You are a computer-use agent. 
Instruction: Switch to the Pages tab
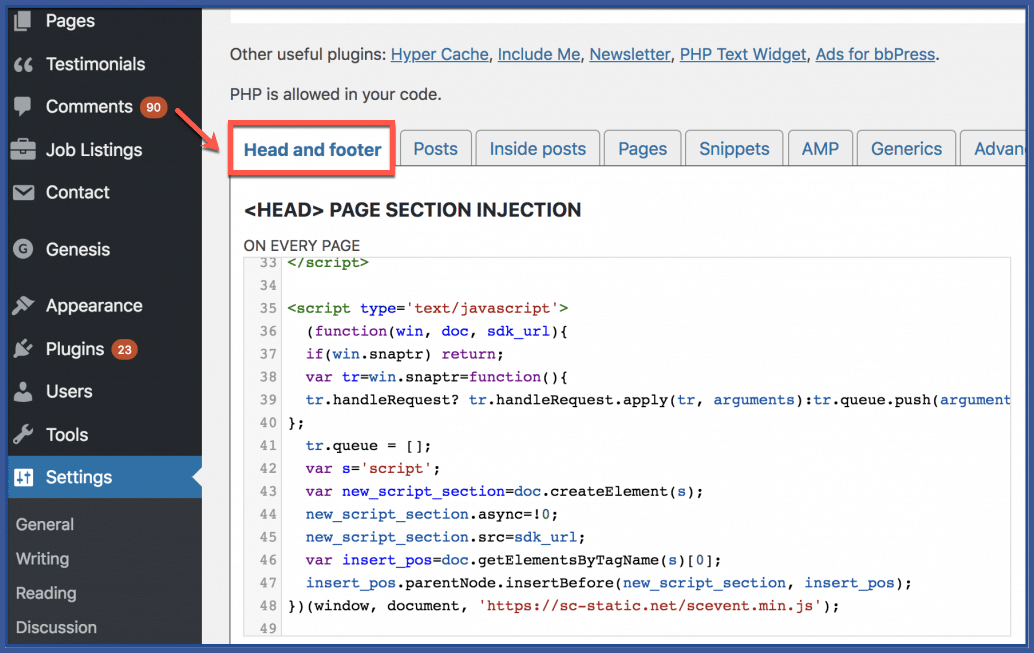point(642,148)
